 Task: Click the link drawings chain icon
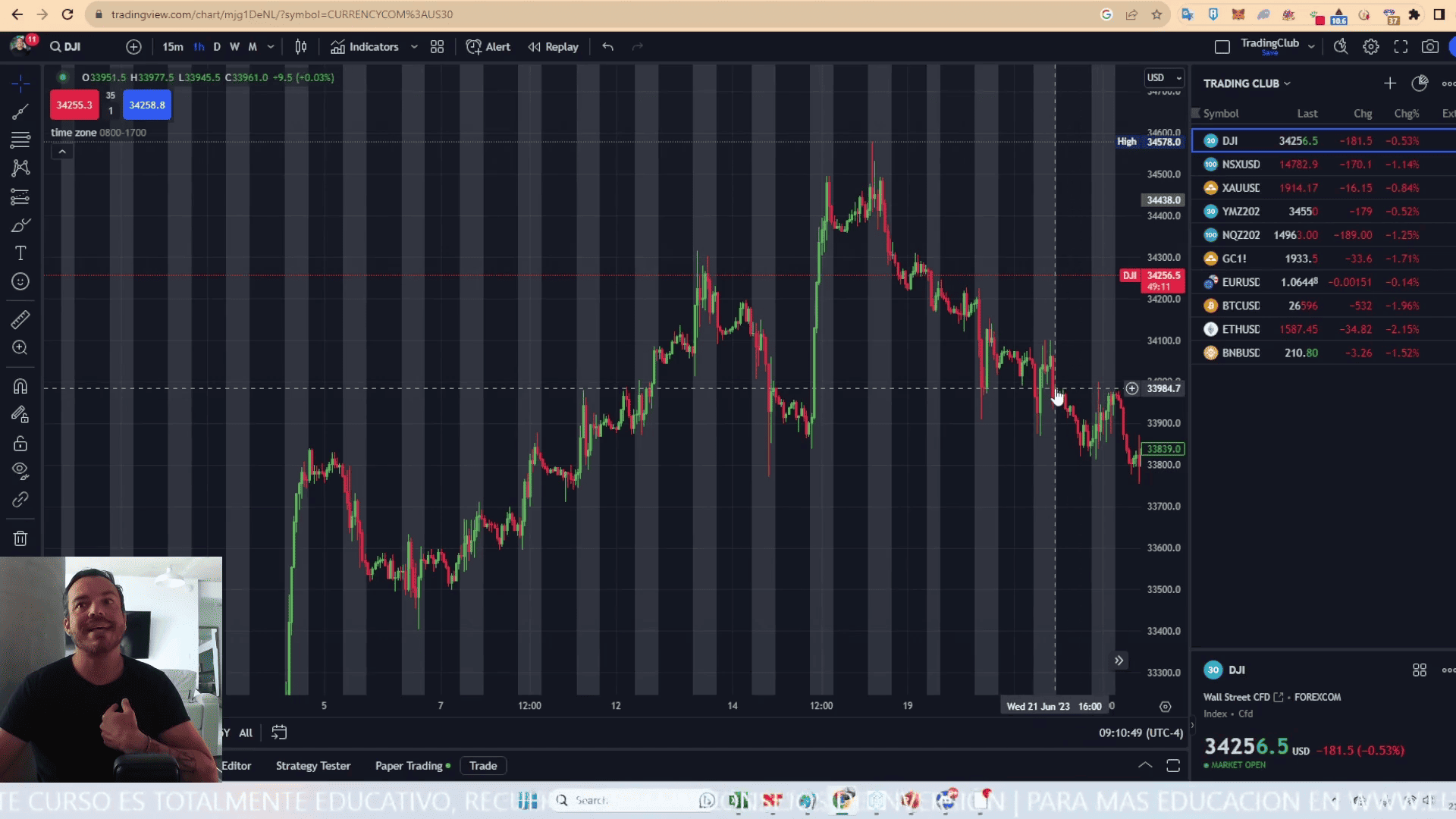point(20,500)
